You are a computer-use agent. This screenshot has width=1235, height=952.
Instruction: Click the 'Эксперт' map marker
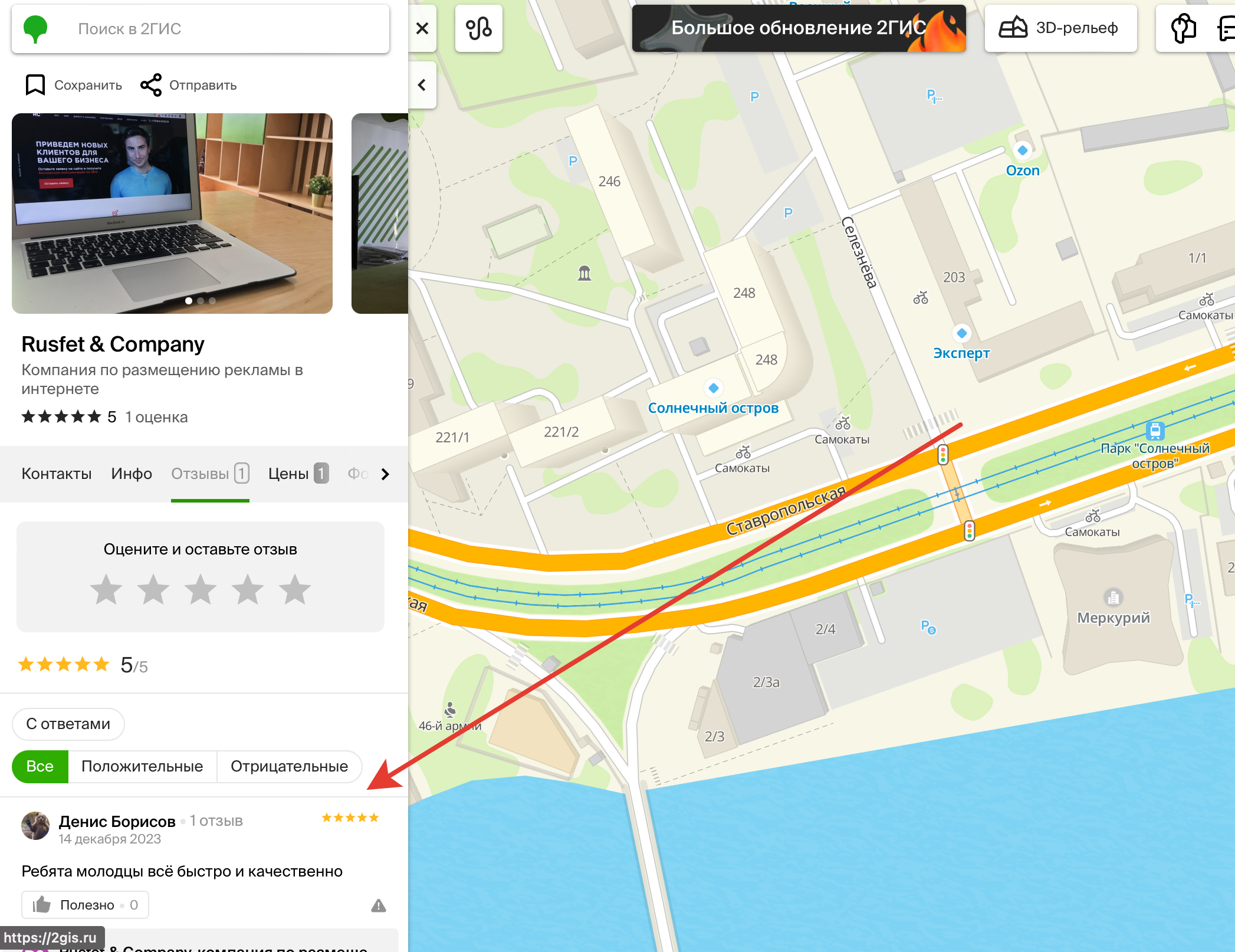coord(962,333)
